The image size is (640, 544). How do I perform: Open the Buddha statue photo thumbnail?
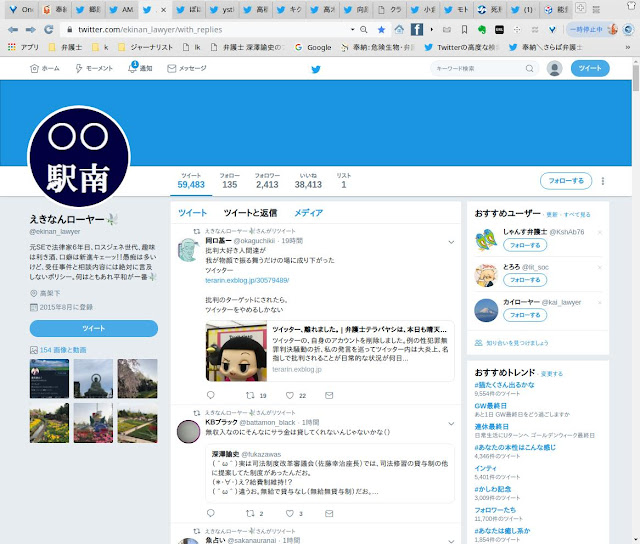(93, 378)
